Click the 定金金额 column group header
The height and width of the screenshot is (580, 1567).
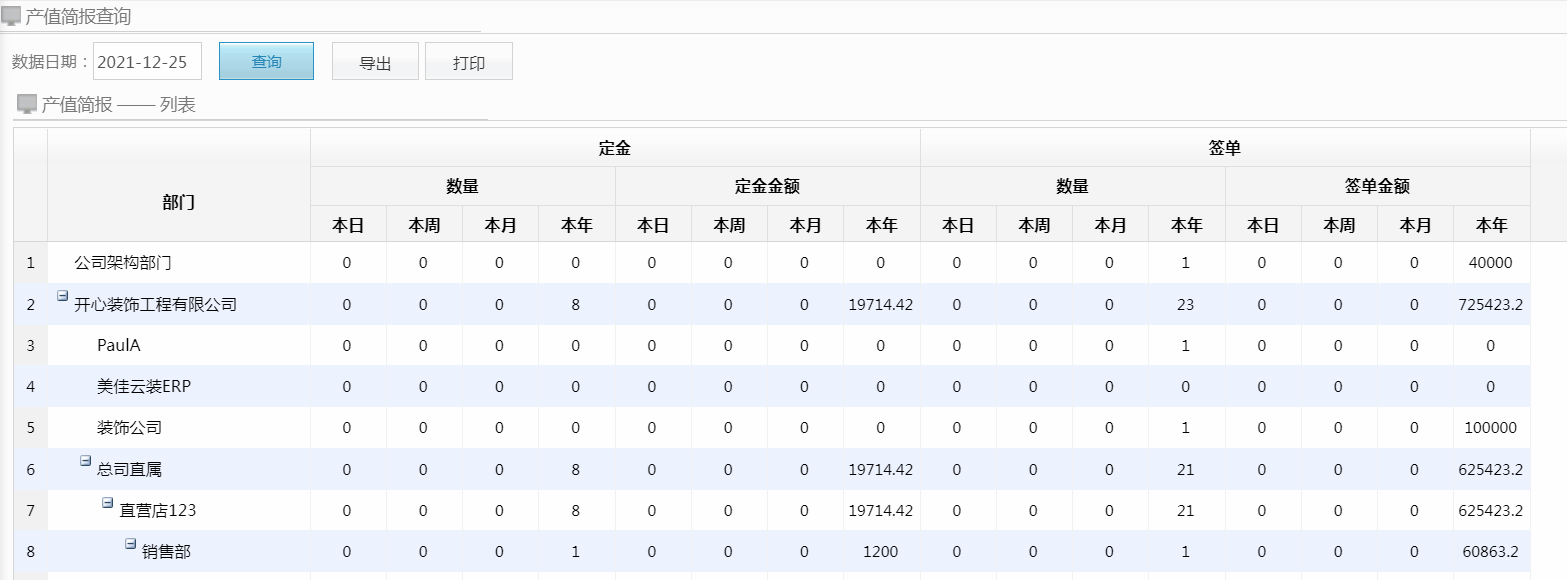[x=767, y=186]
